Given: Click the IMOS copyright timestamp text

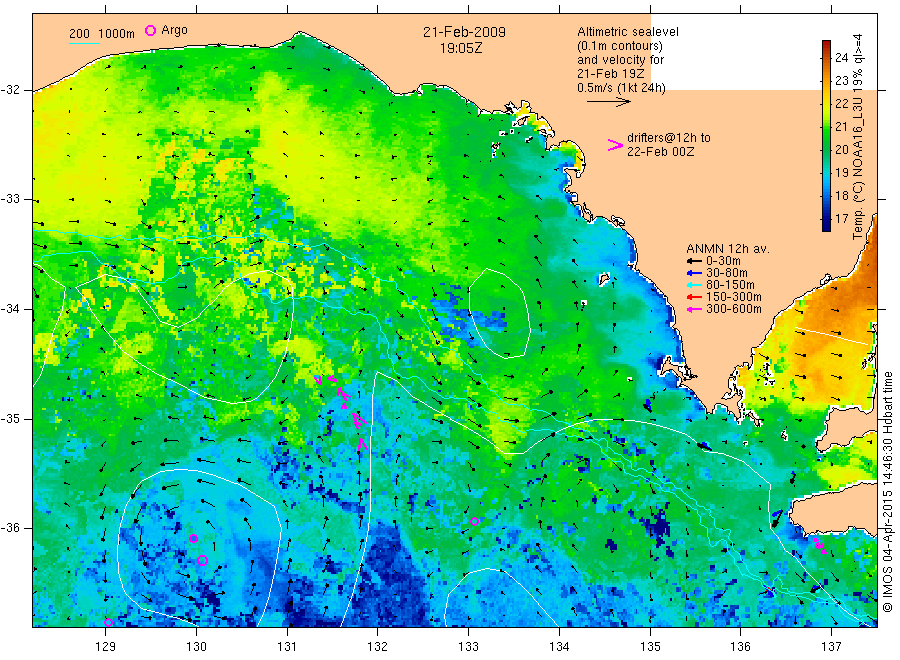Looking at the screenshot, I should pyautogui.click(x=887, y=492).
